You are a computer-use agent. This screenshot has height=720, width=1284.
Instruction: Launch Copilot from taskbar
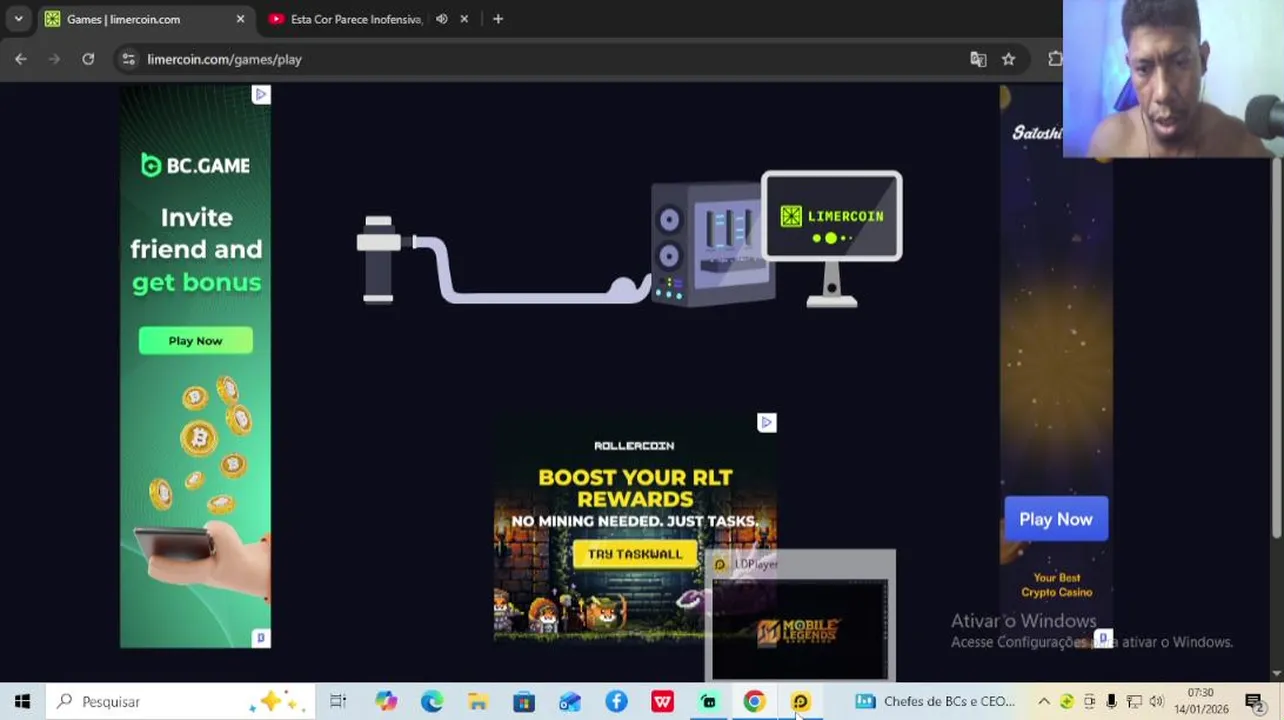tap(386, 702)
